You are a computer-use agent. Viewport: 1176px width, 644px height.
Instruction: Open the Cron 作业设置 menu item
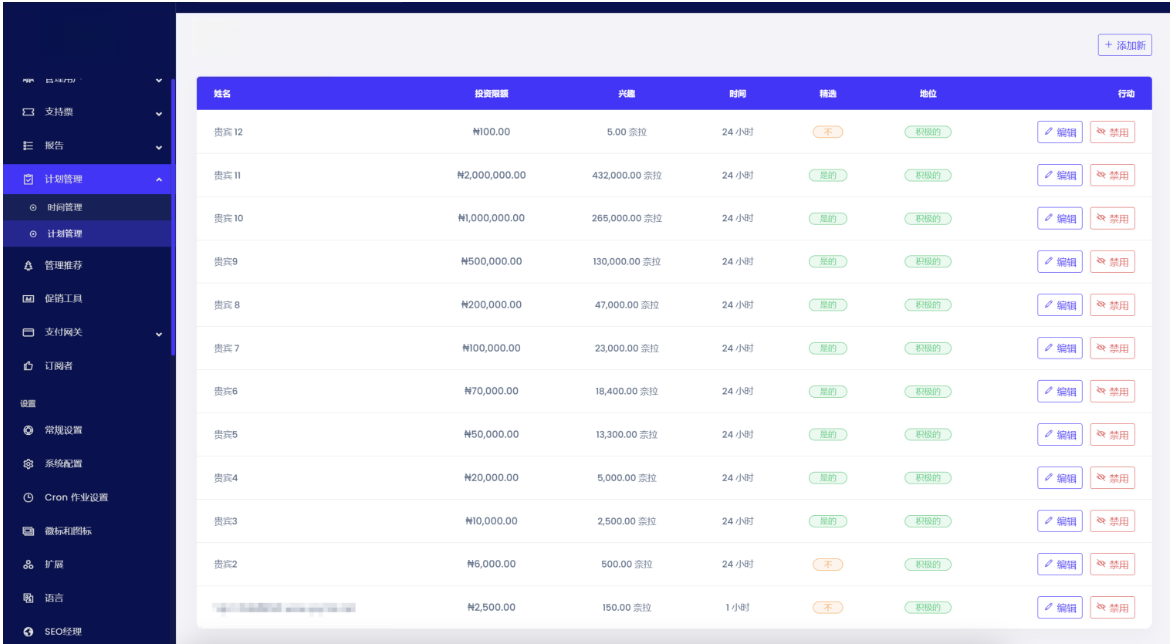87,498
